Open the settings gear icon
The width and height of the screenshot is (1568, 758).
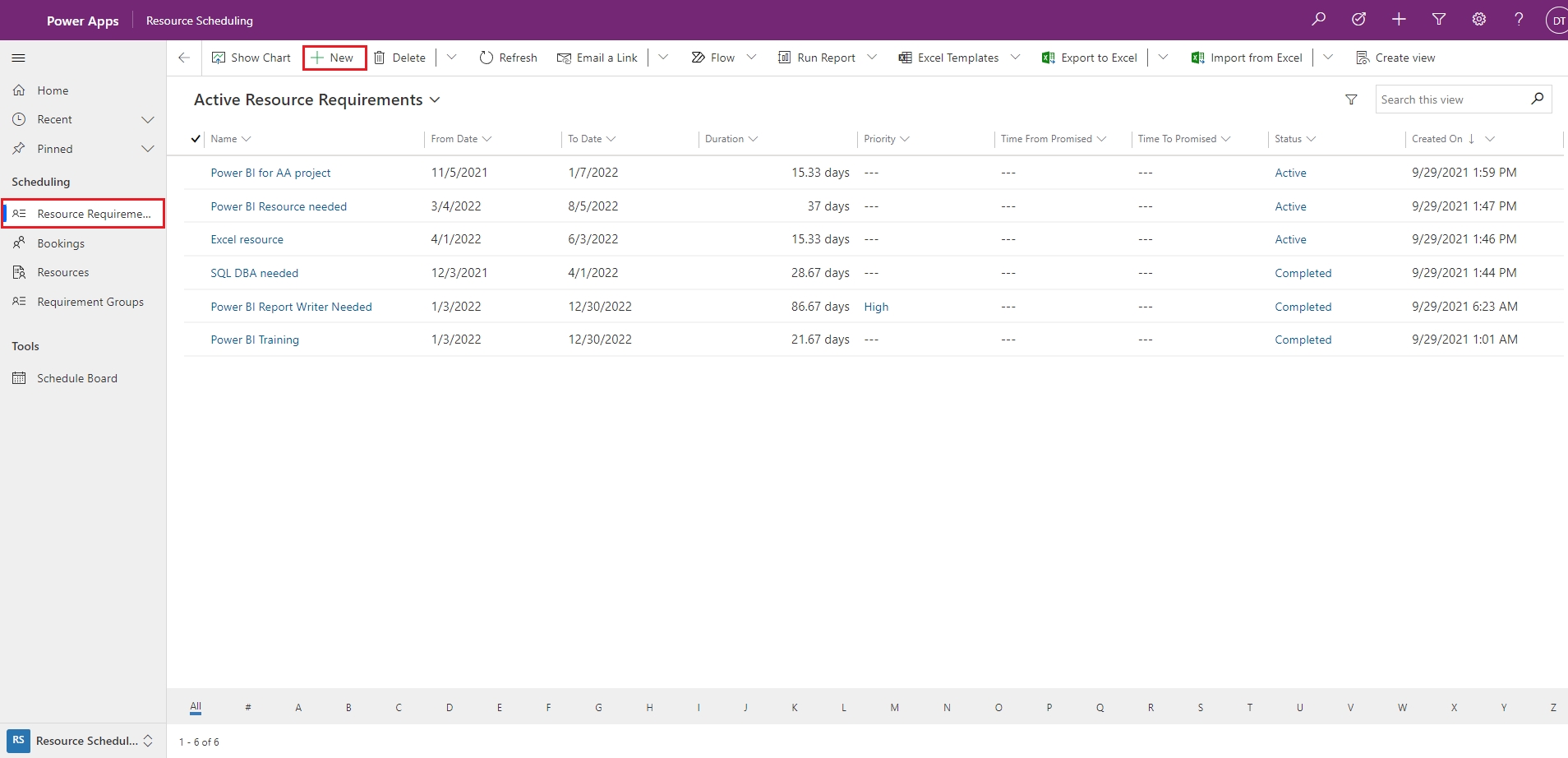(x=1479, y=19)
